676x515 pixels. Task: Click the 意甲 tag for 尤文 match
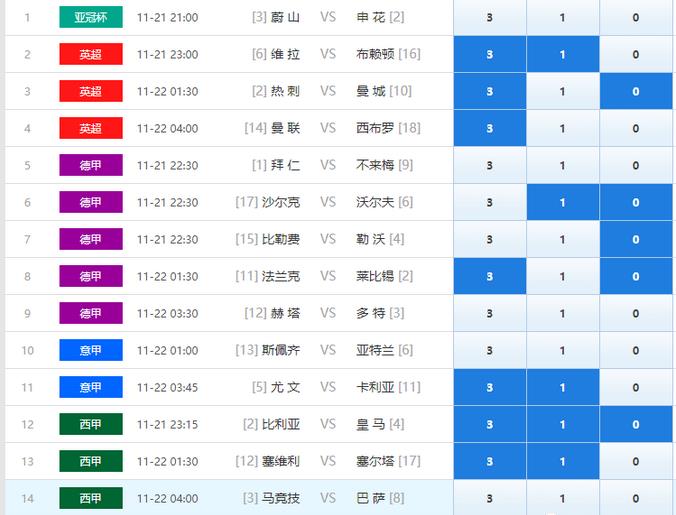click(x=91, y=387)
